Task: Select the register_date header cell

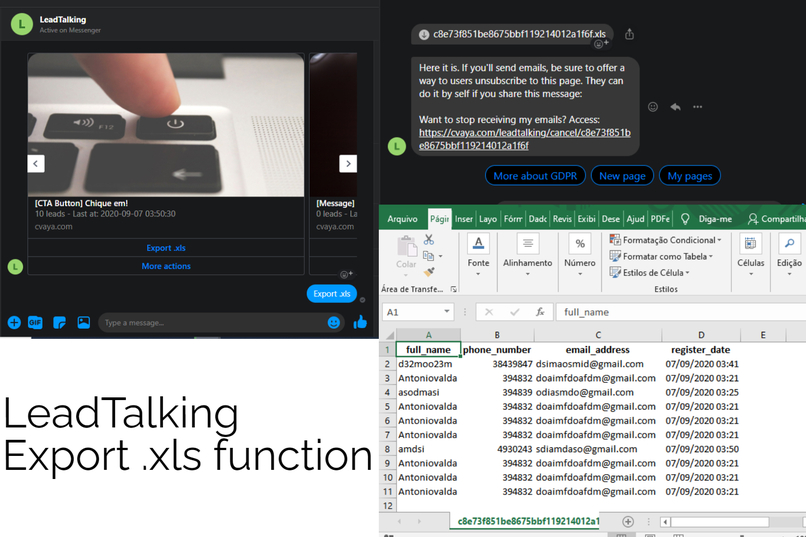Action: (701, 349)
